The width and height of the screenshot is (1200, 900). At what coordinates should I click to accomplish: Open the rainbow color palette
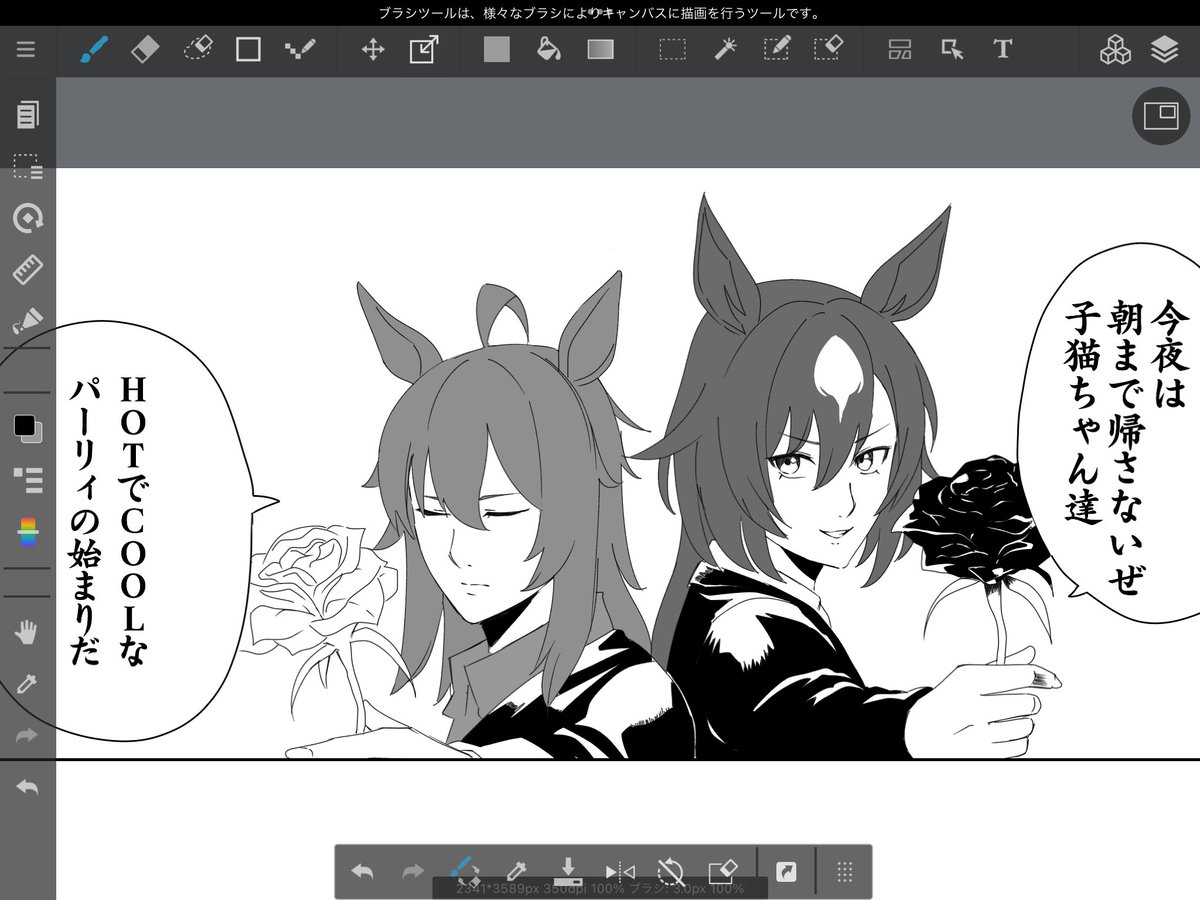coord(28,531)
